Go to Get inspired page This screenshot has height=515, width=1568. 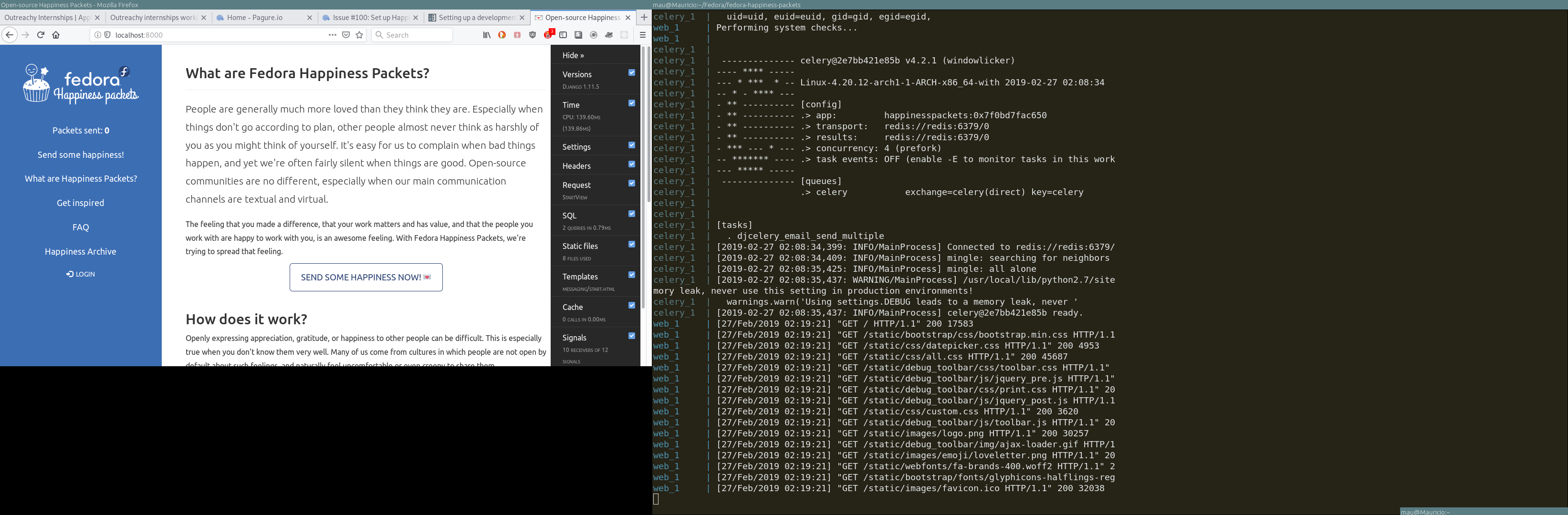click(80, 203)
